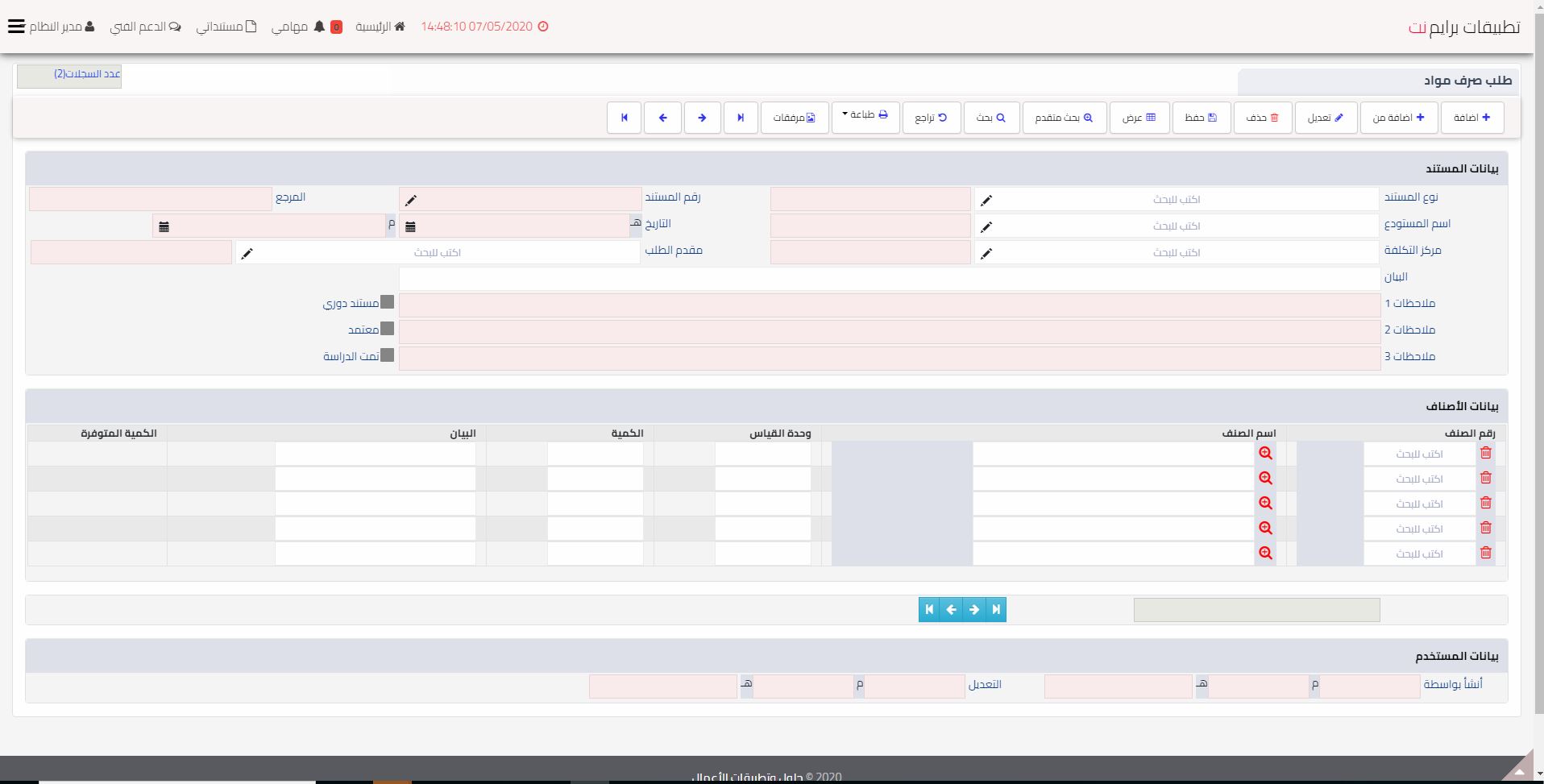This screenshot has width=1544, height=784.
Task: Toggle the معتمد checkbox
Action: (388, 329)
